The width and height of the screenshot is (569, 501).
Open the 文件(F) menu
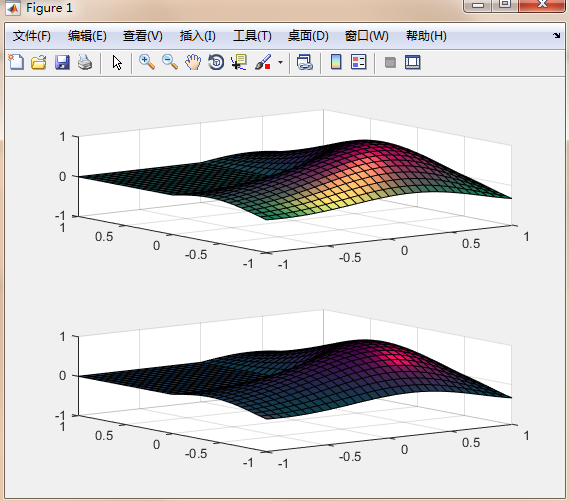coord(32,36)
